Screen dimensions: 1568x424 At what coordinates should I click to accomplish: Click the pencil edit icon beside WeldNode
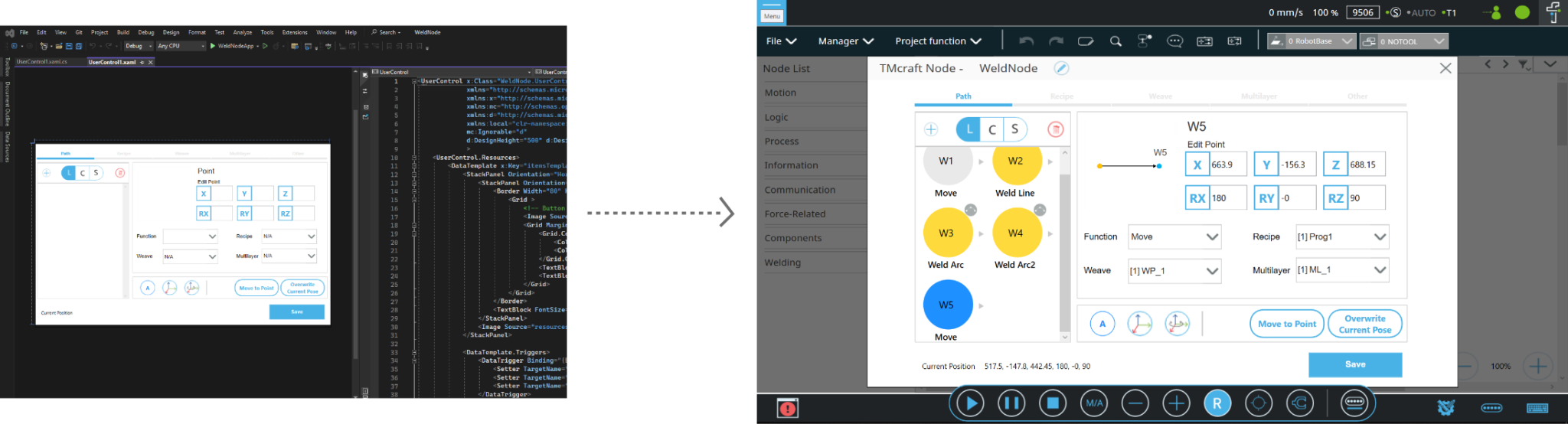coord(1061,68)
